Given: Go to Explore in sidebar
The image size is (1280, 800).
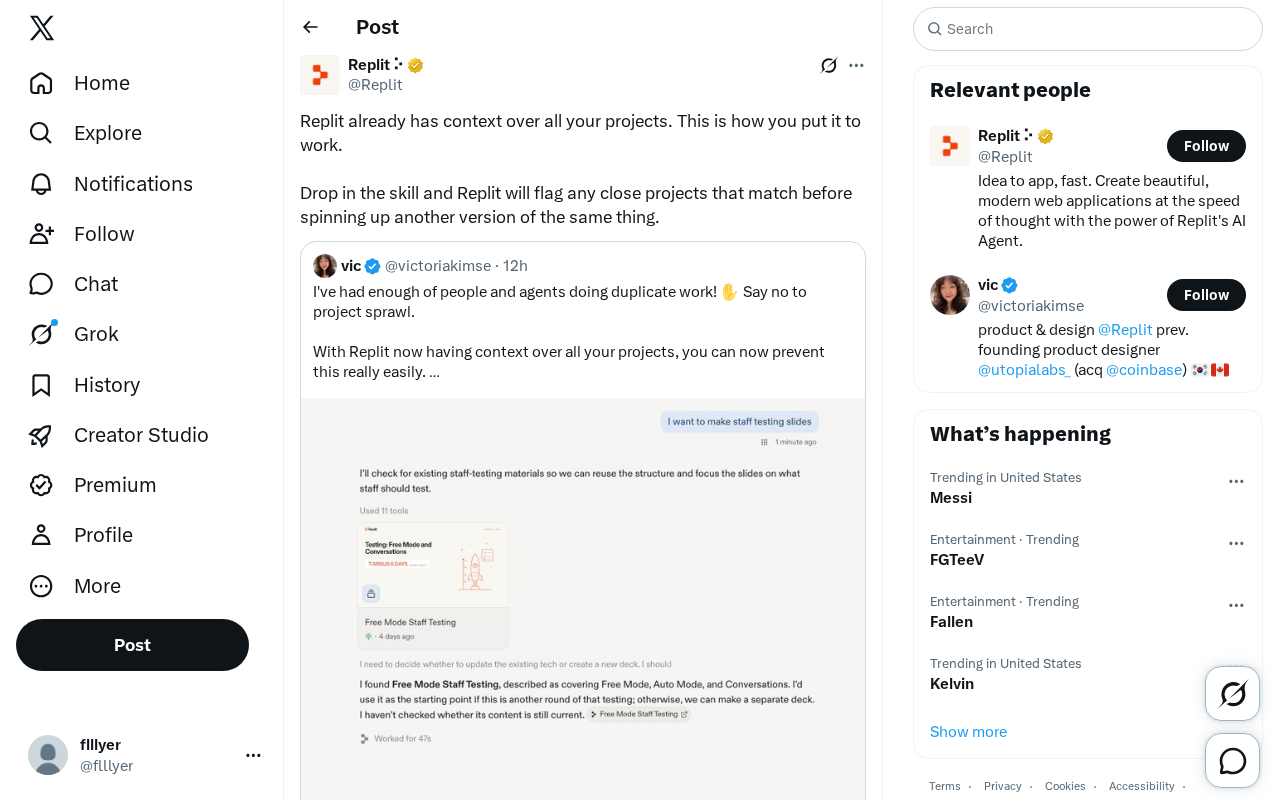Looking at the screenshot, I should (85, 133).
